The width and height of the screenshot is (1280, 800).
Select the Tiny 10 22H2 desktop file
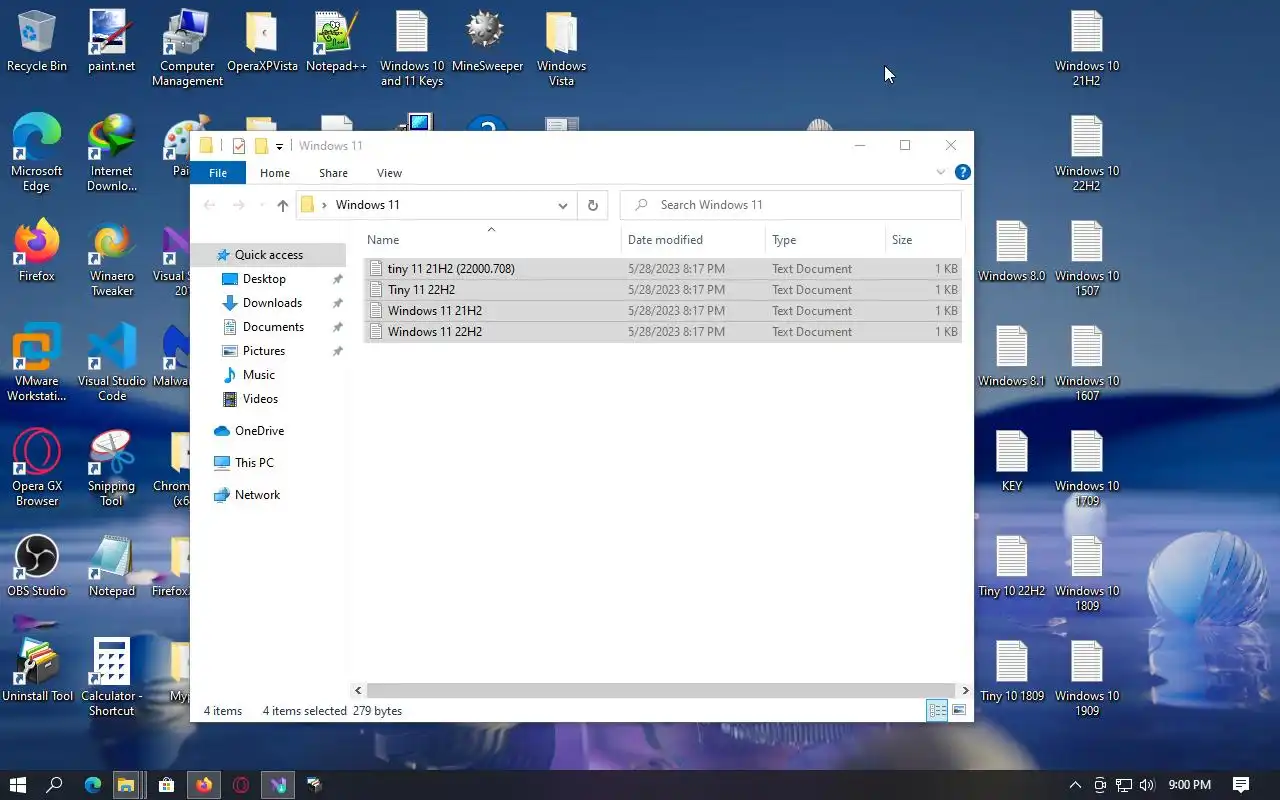point(1012,565)
